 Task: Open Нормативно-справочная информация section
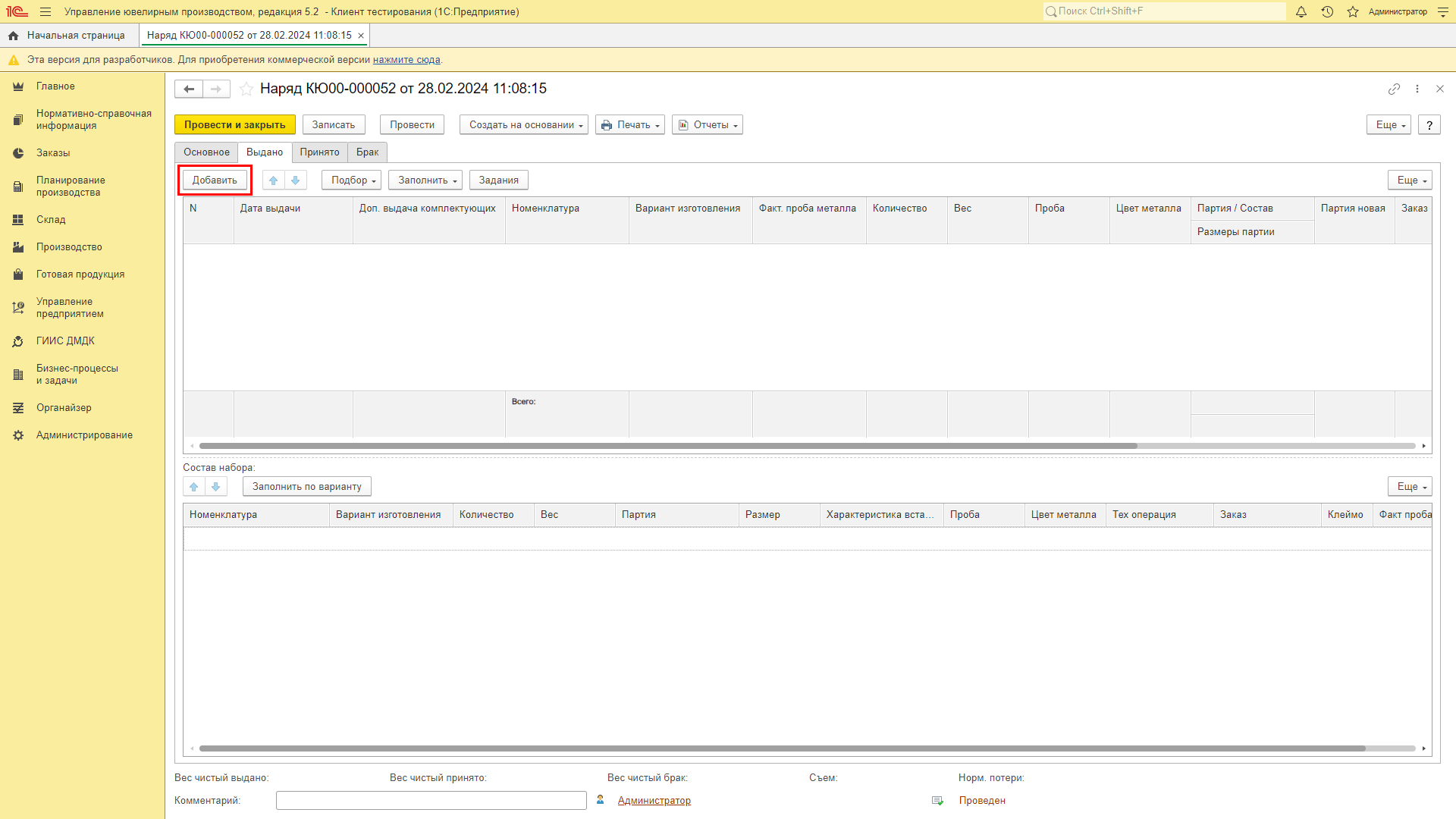coord(82,120)
